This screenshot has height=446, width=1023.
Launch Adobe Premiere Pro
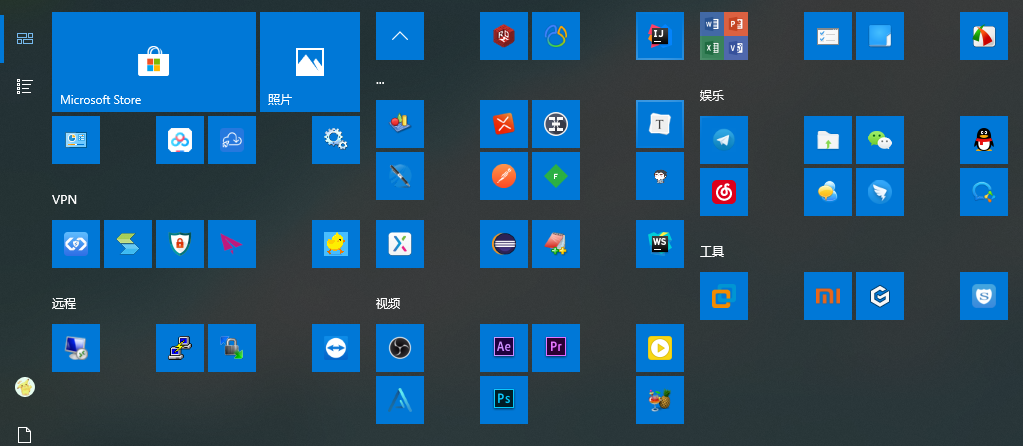(x=556, y=348)
